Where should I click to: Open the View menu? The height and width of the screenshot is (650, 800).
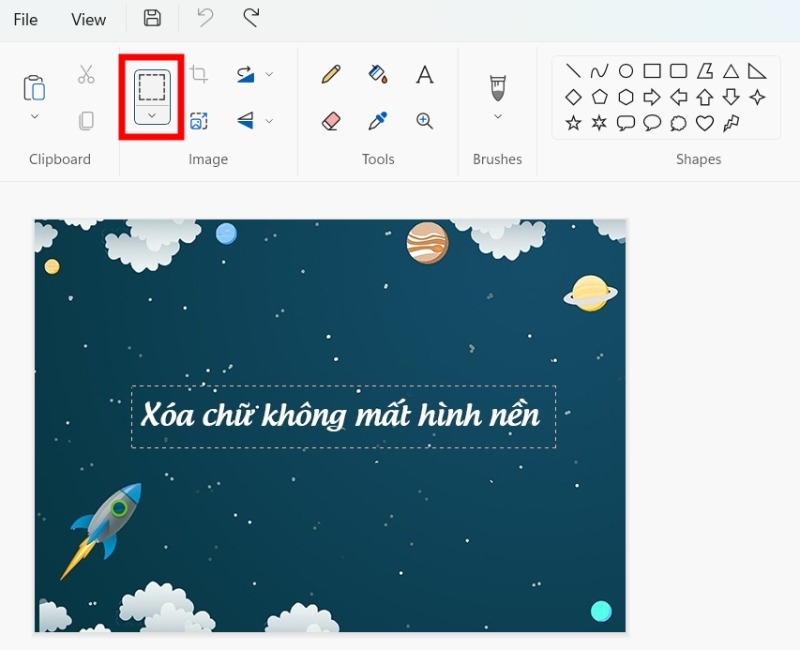click(x=88, y=19)
